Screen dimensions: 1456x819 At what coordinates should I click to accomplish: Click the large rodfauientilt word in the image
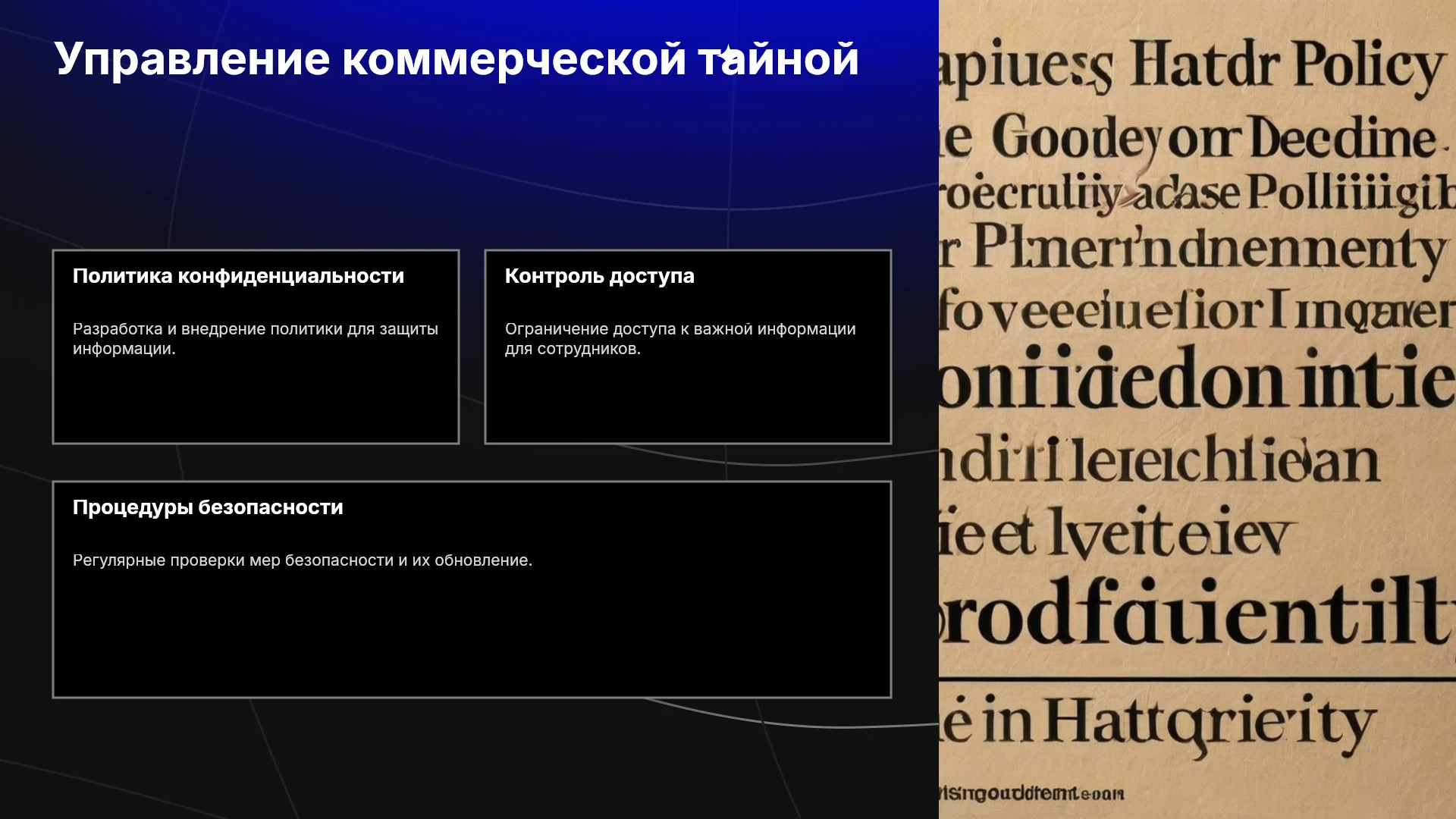pyautogui.click(x=1197, y=612)
